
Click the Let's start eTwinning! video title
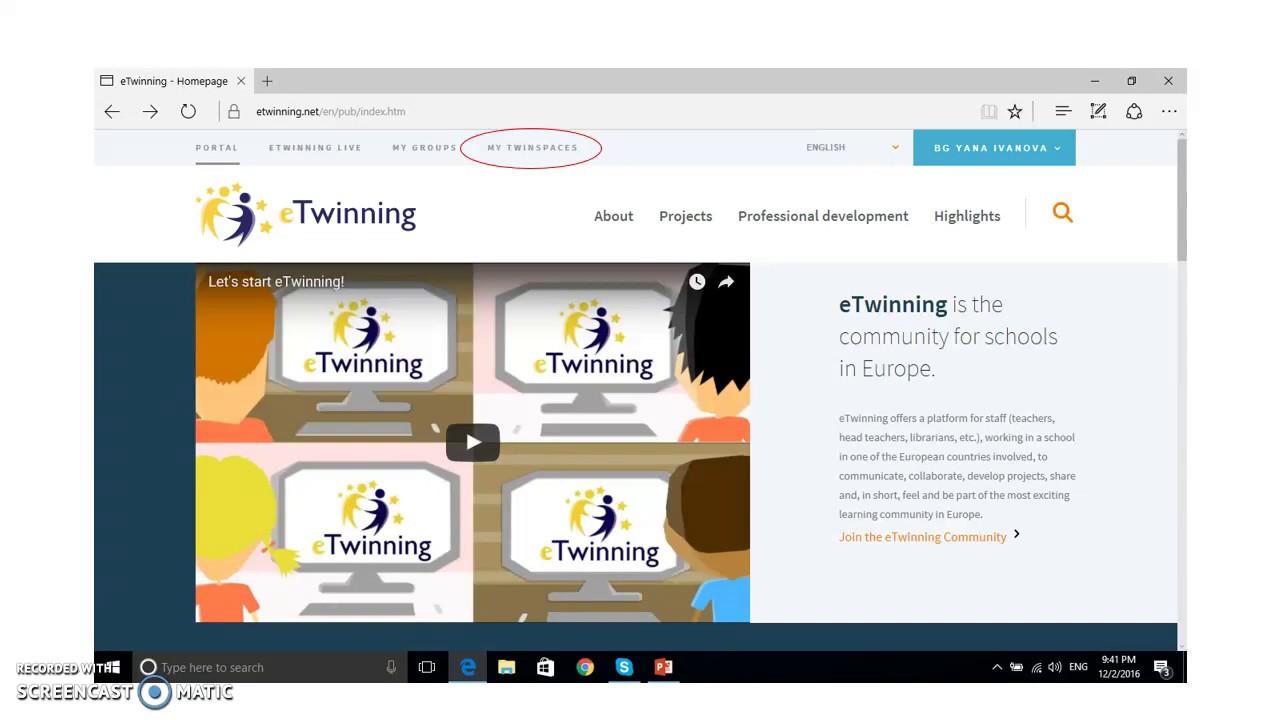click(x=276, y=282)
